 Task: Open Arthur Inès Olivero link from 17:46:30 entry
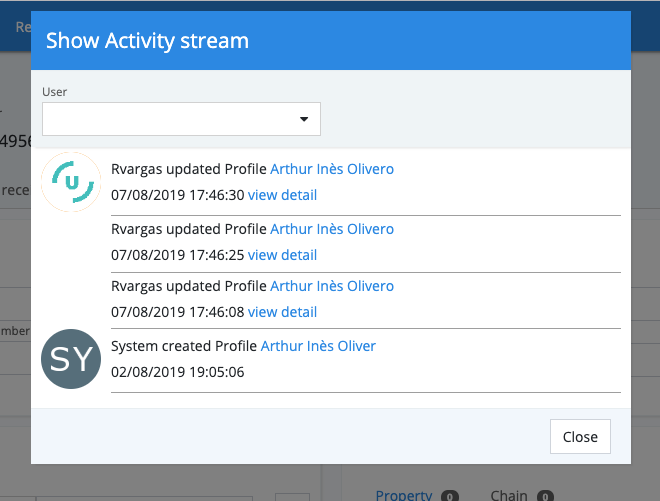pyautogui.click(x=332, y=169)
